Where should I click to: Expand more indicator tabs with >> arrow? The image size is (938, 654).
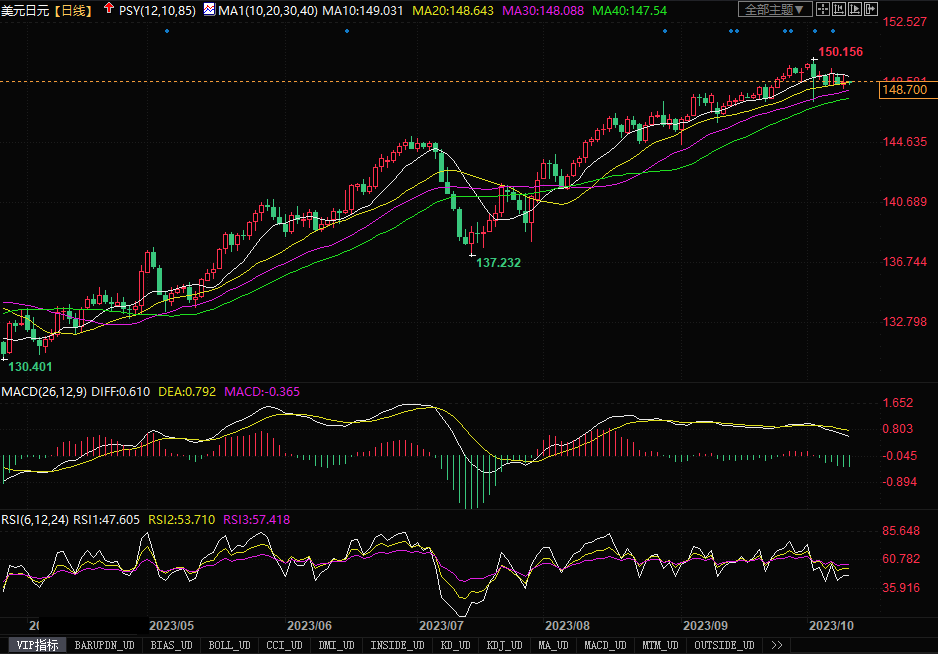[x=775, y=646]
